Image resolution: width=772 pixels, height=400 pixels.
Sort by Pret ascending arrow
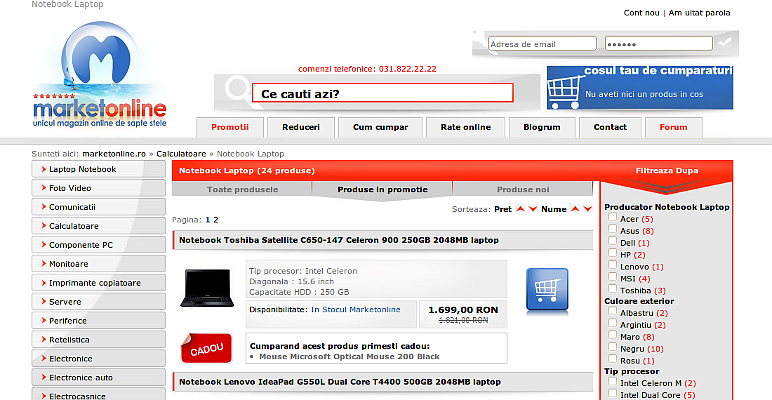520,209
